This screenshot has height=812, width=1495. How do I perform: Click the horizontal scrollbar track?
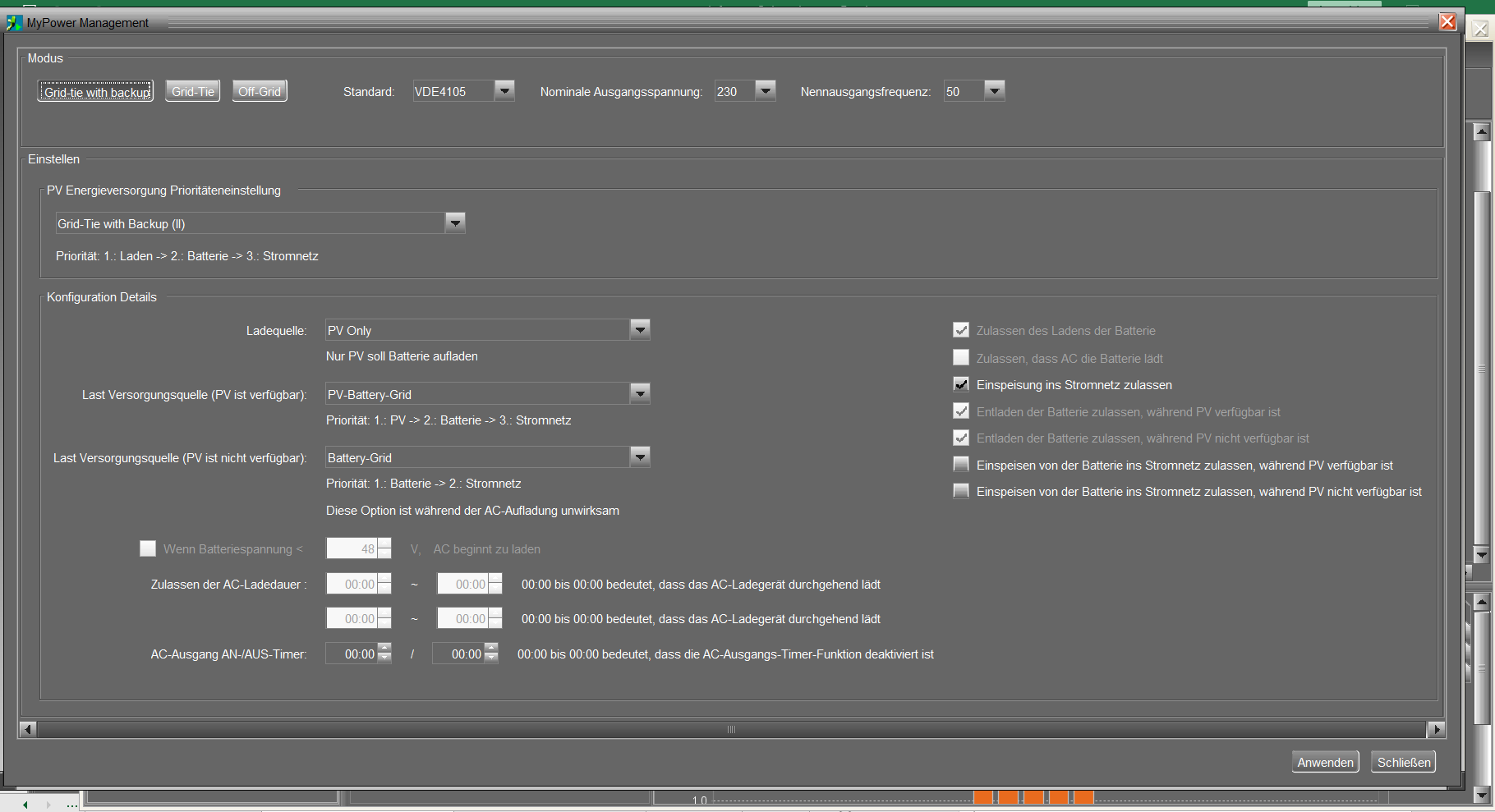[x=732, y=729]
